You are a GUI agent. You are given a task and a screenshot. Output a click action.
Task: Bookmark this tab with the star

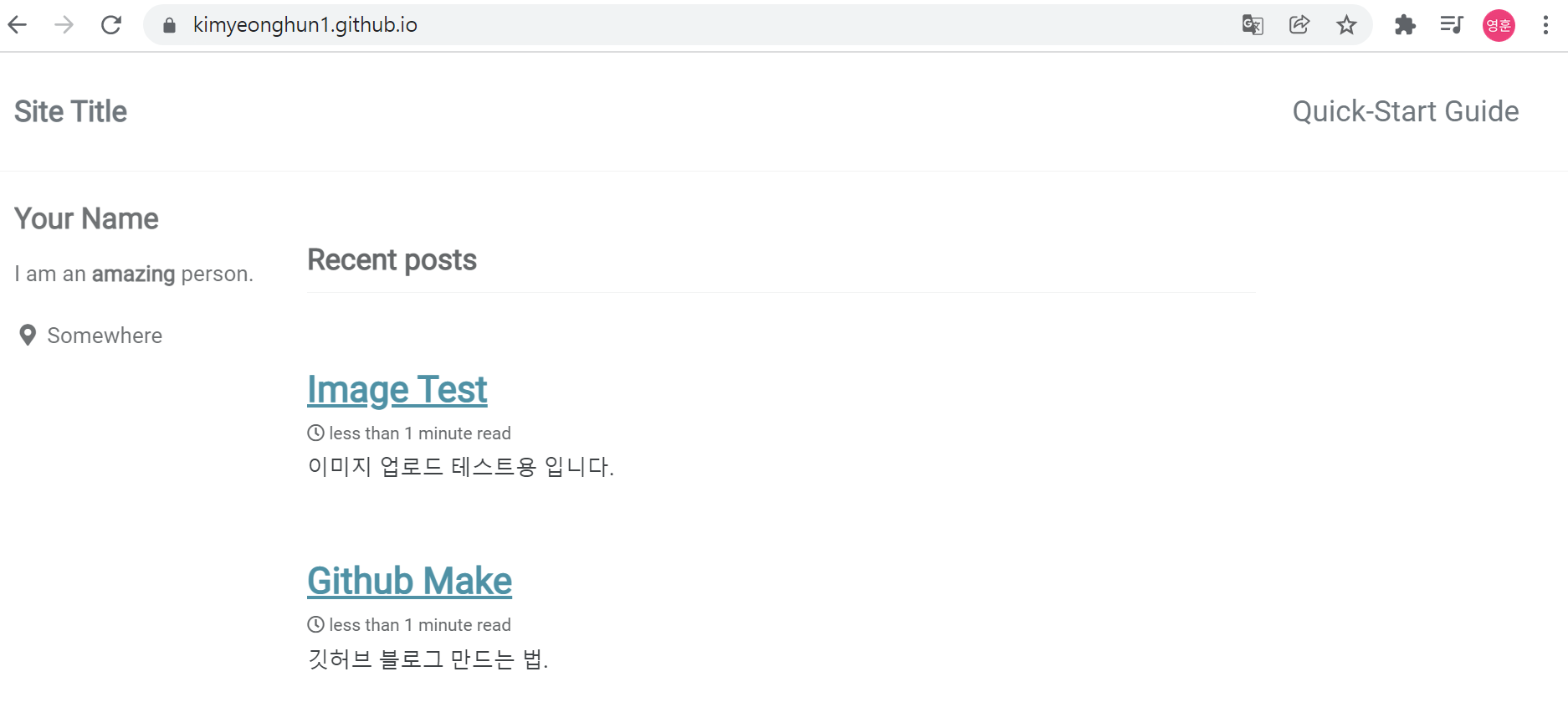coord(1346,25)
